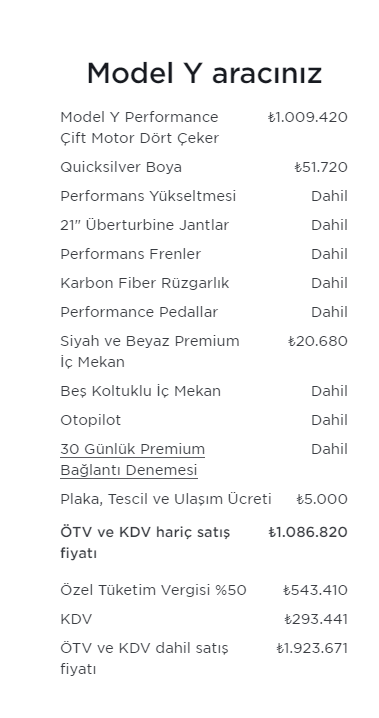Click Siyah ve Beyaz Premium İç Mekan

[x=150, y=351]
